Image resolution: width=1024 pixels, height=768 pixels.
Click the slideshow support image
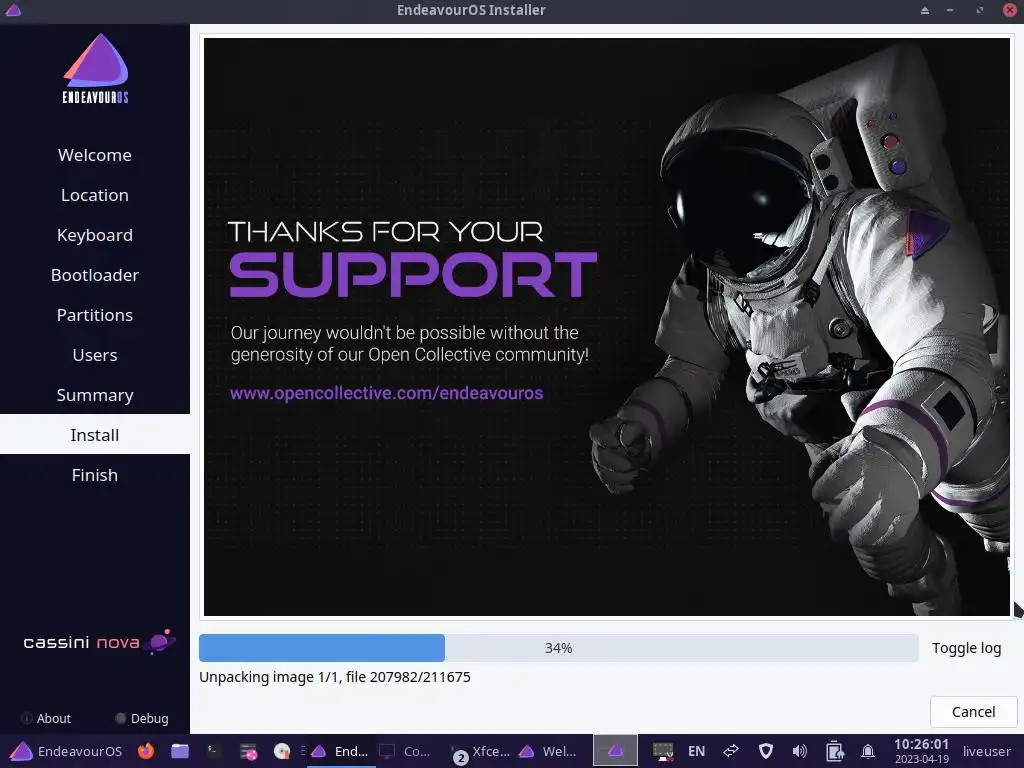(607, 327)
